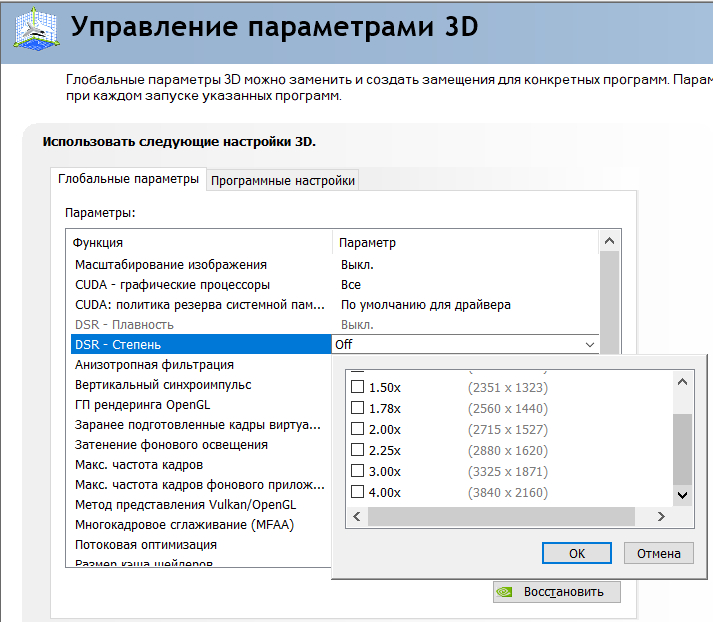Click the Функция column header
Image resolution: width=713 pixels, height=622 pixels.
[x=200, y=242]
